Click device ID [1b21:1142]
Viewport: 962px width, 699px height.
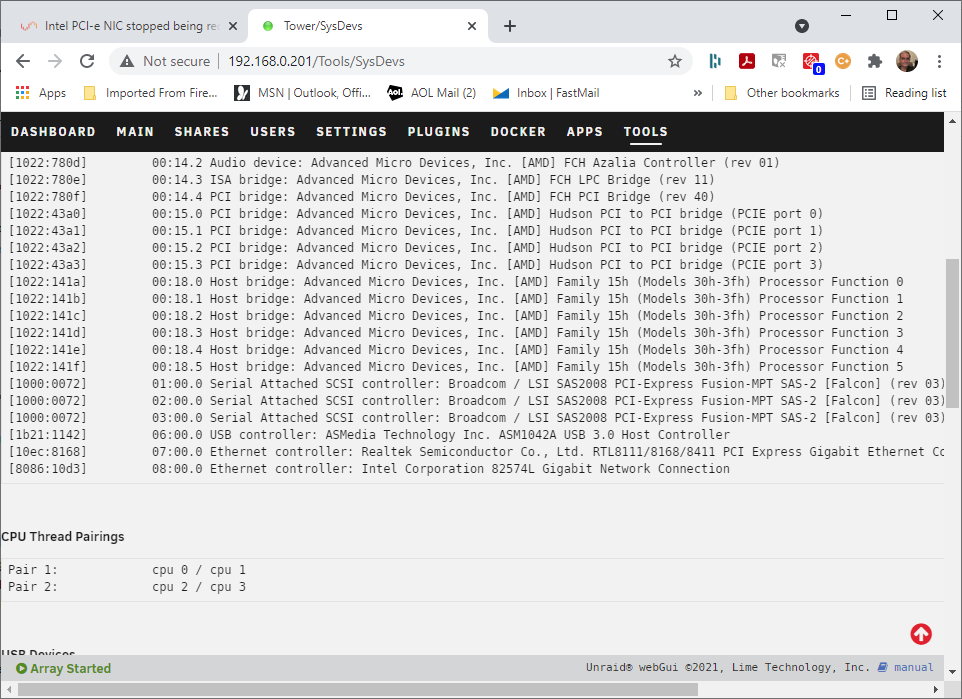tap(48, 434)
